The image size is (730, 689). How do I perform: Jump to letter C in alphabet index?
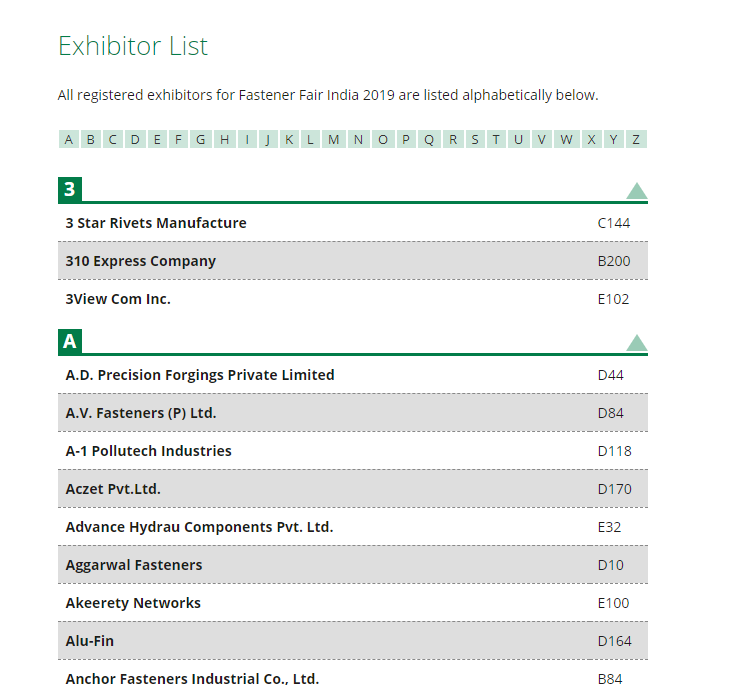point(113,139)
